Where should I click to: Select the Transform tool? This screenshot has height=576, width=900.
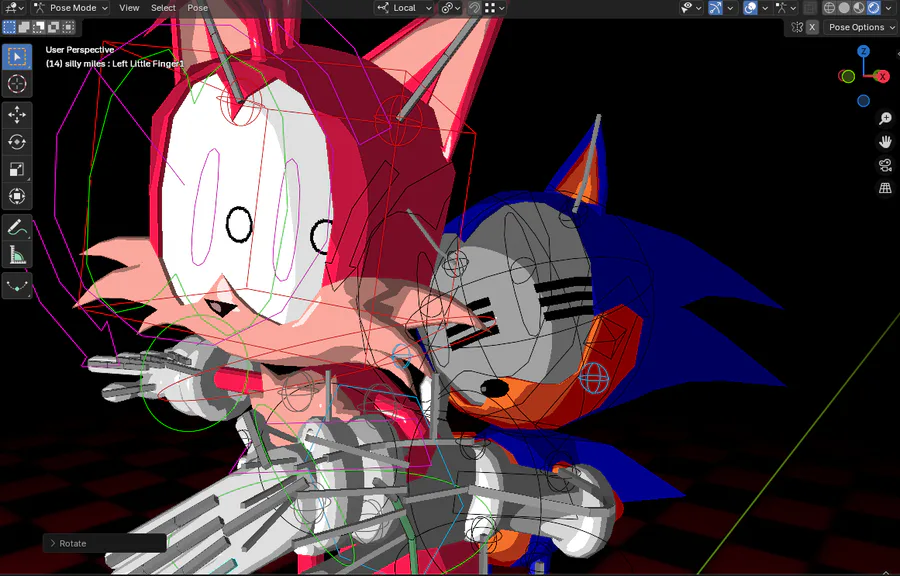point(17,196)
